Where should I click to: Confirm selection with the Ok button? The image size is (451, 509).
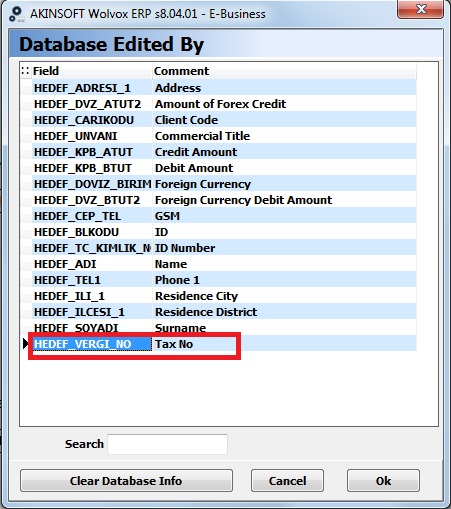pyautogui.click(x=383, y=481)
